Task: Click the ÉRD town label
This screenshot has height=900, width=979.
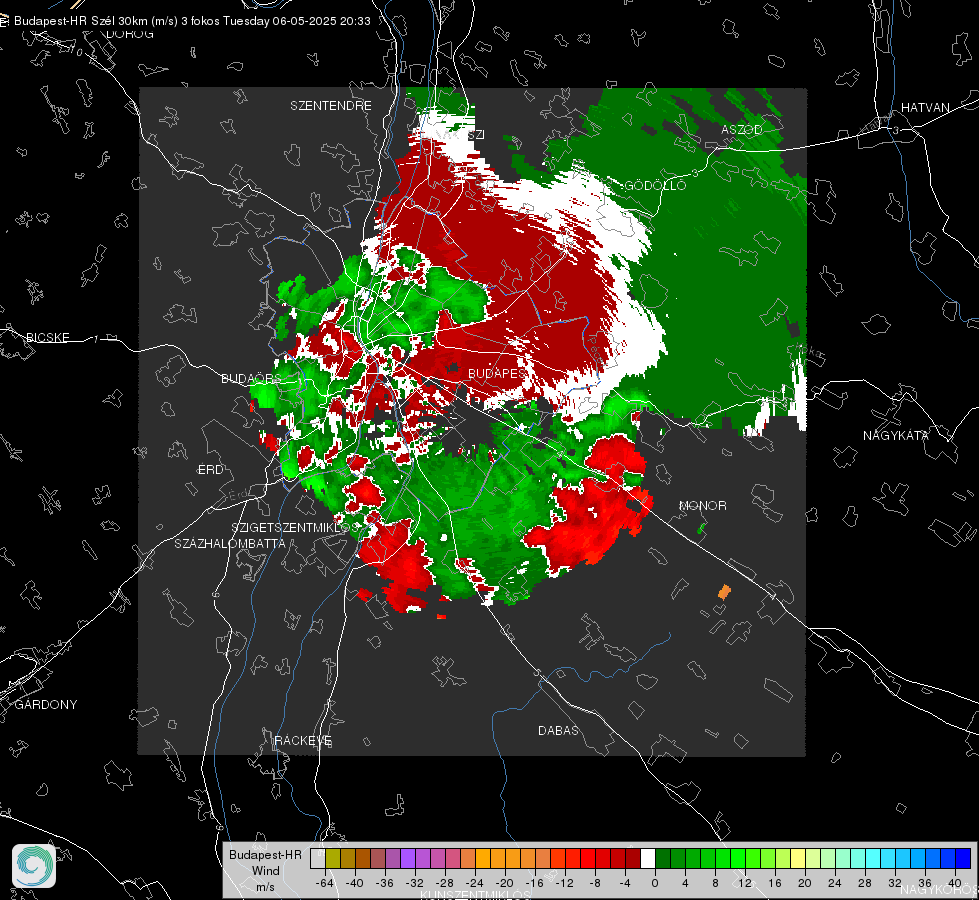Action: [210, 470]
